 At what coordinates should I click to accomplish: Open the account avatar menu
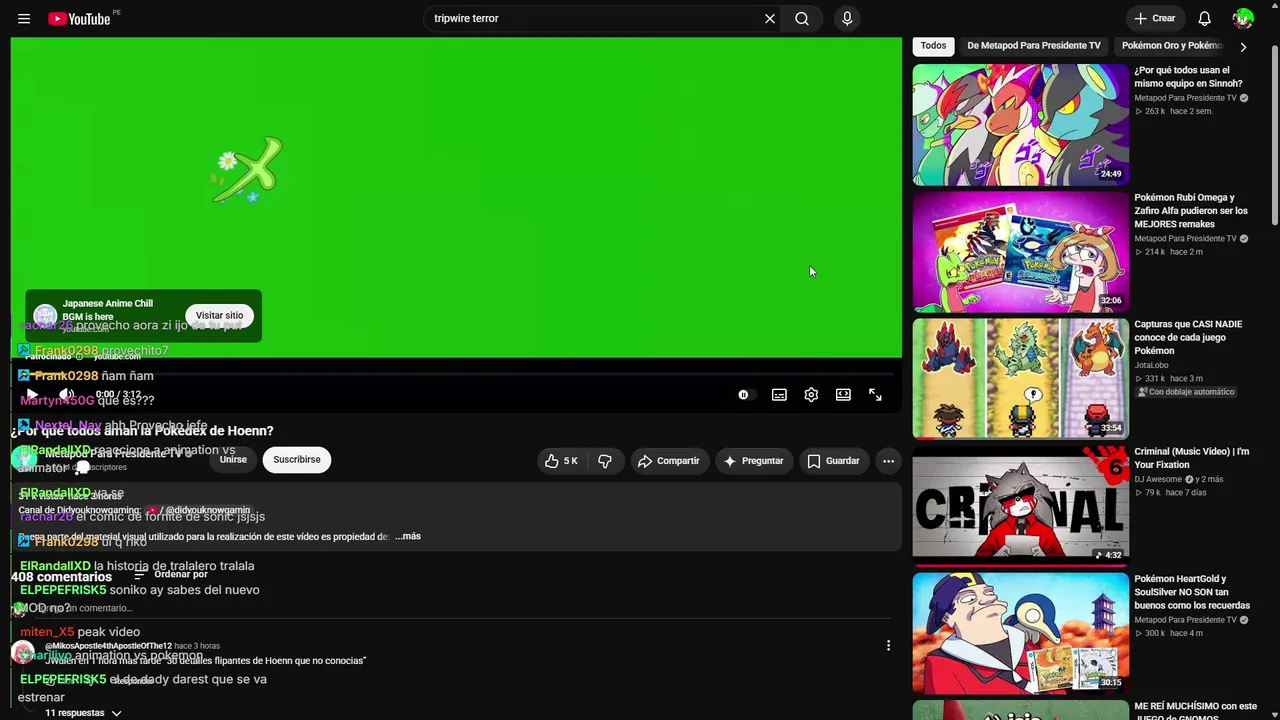tap(1243, 19)
